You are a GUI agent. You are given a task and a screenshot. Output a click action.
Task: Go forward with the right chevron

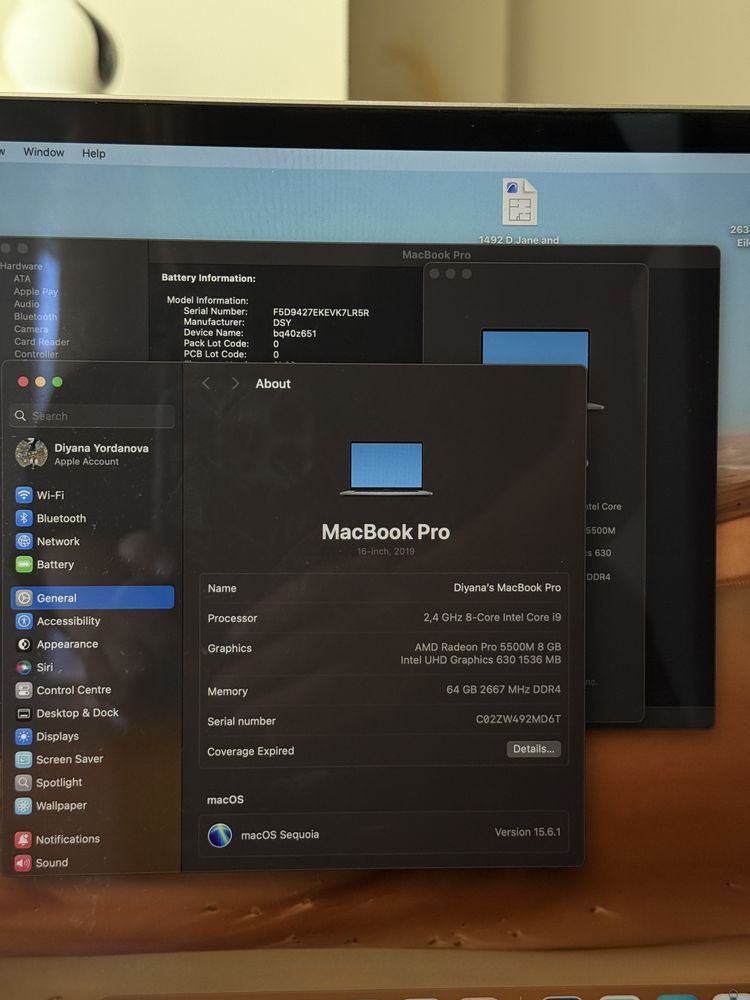[235, 383]
